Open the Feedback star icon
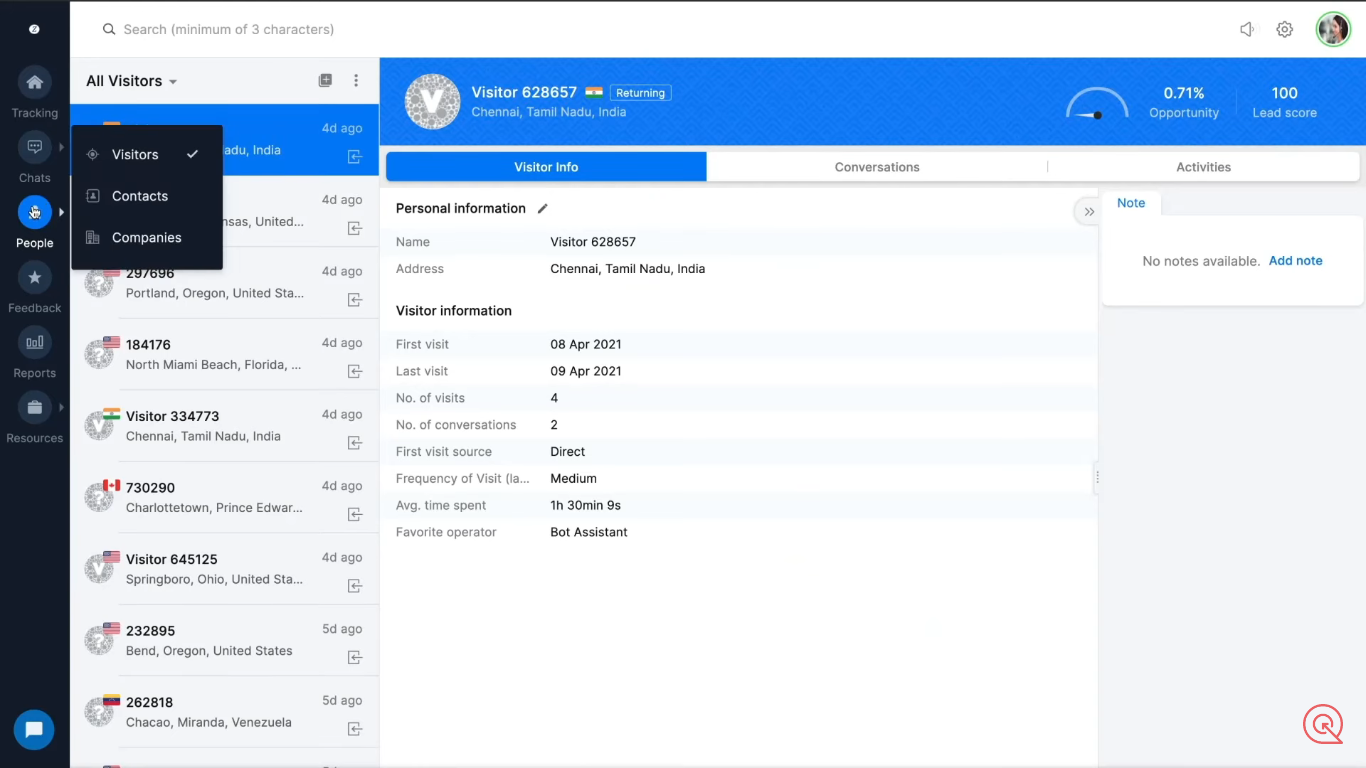Screen dimensions: 1366x768 34,277
